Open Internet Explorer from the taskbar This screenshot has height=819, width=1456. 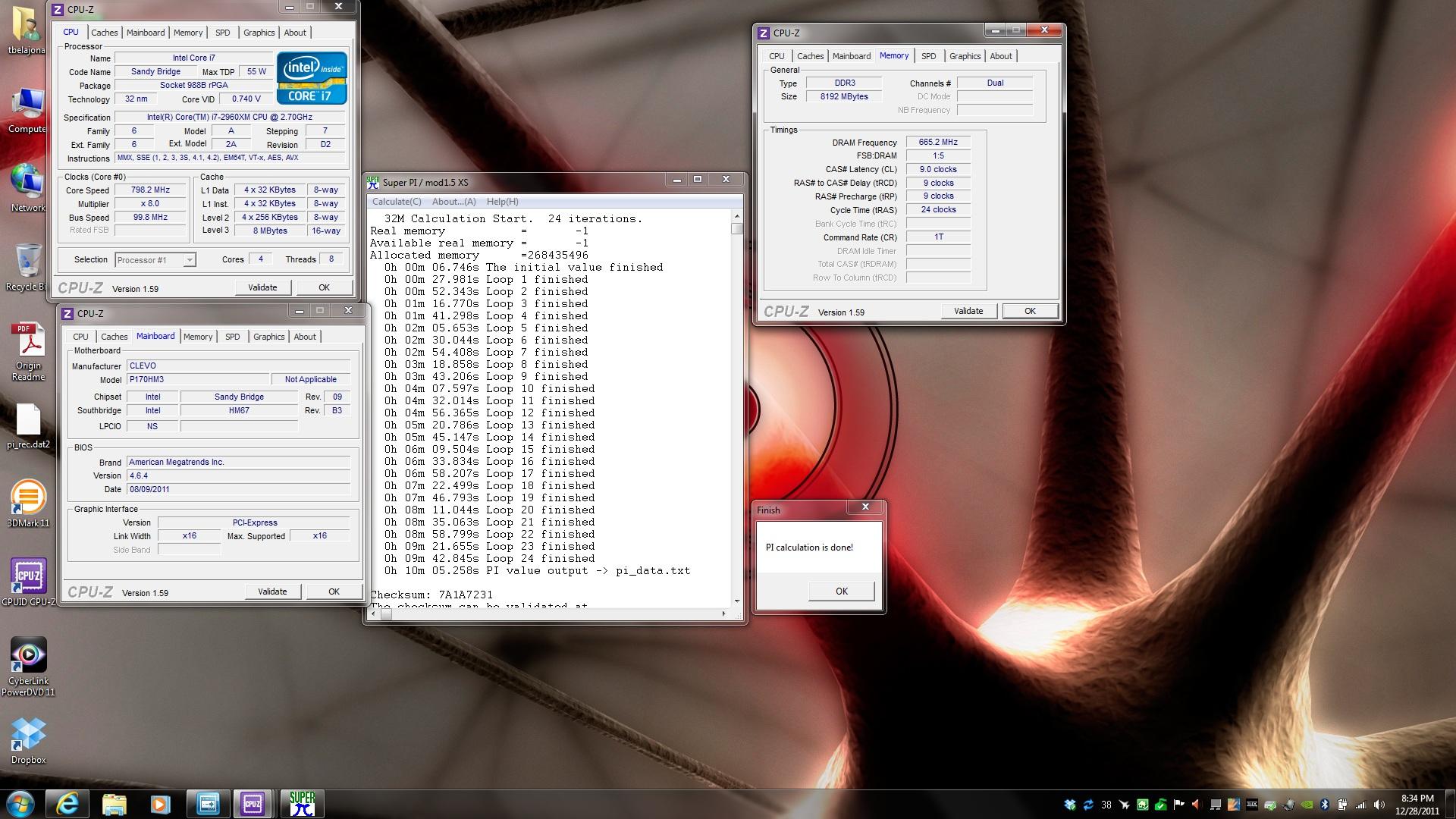point(67,803)
